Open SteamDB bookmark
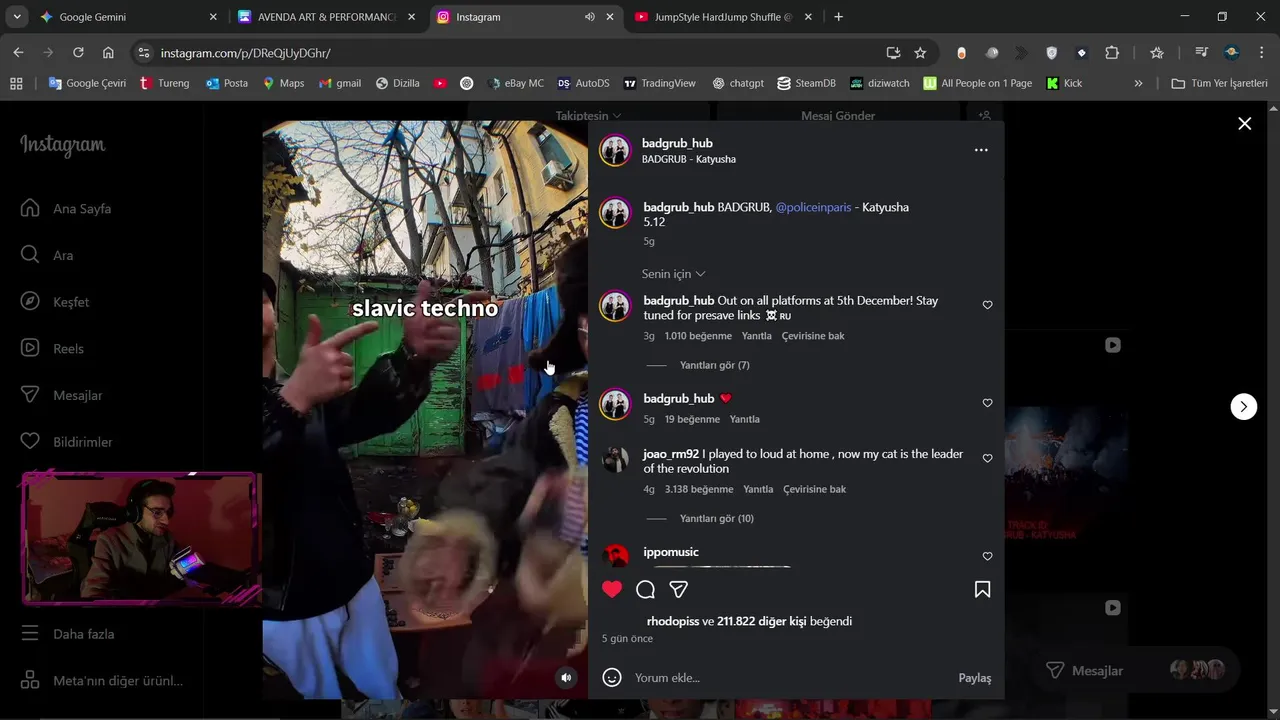This screenshot has height=720, width=1280. [x=806, y=83]
